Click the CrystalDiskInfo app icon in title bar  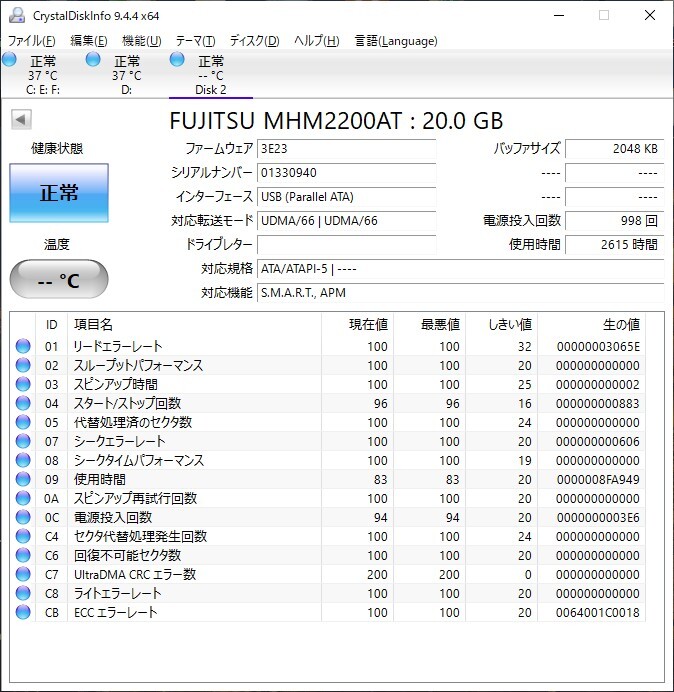(17, 15)
